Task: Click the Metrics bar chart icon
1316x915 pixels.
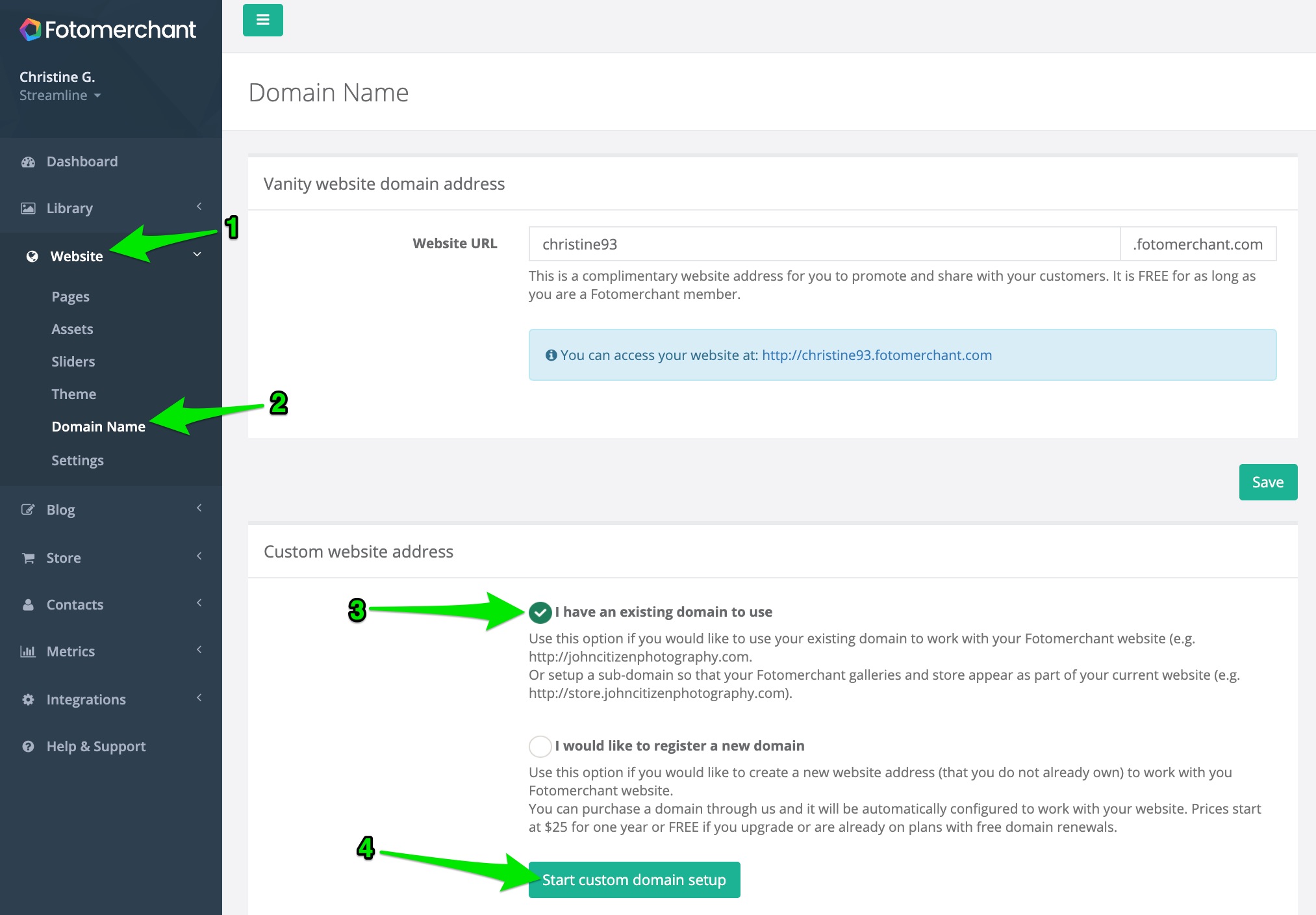Action: [28, 652]
